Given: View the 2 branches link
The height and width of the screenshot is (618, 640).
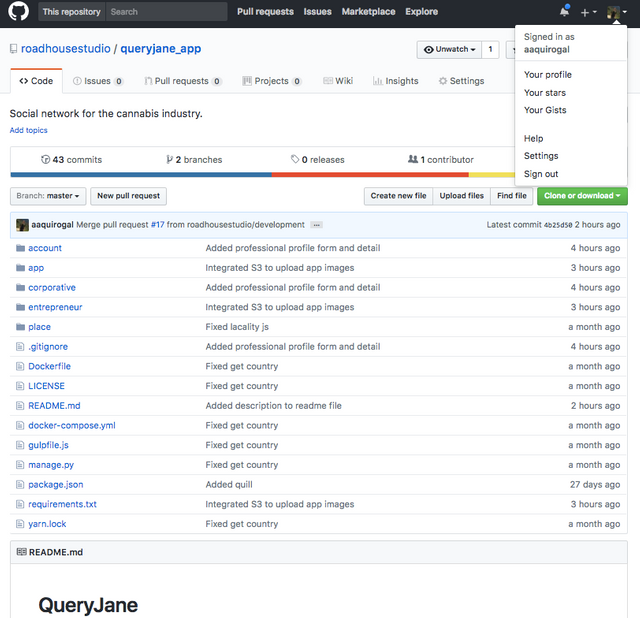Looking at the screenshot, I should pyautogui.click(x=194, y=160).
